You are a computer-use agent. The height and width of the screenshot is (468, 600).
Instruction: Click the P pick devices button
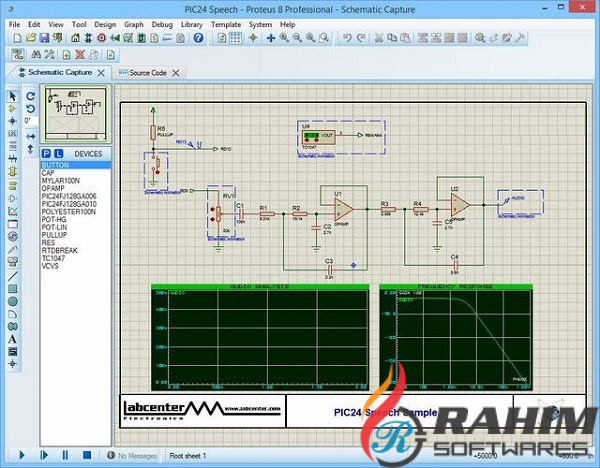tap(46, 153)
